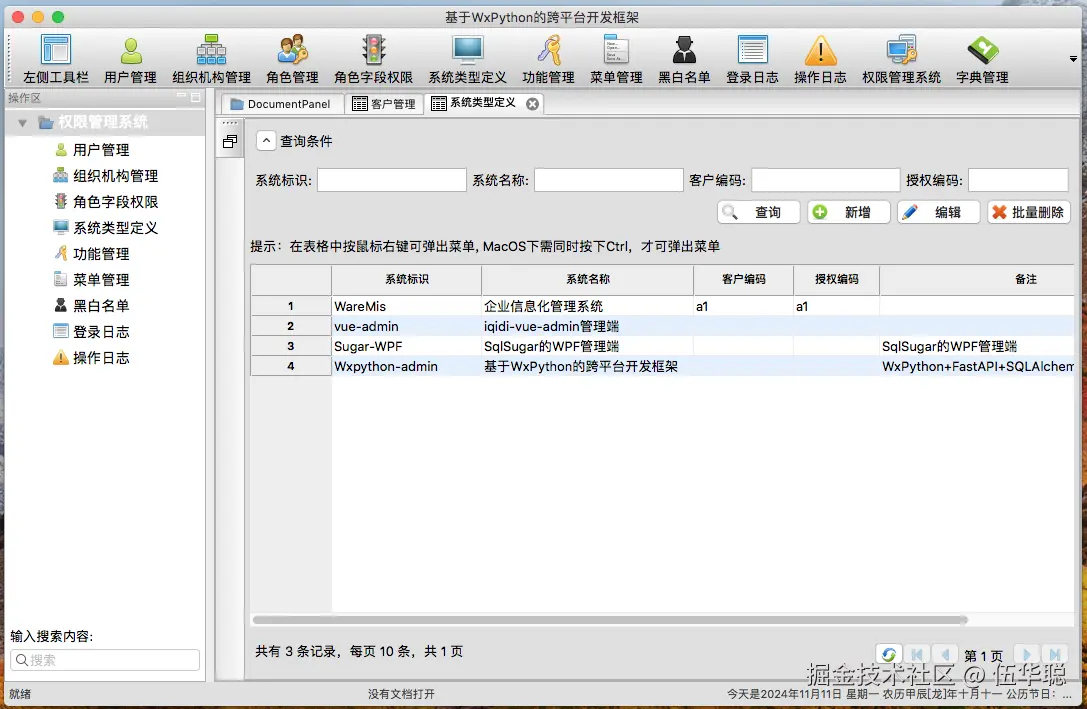The height and width of the screenshot is (709, 1087).
Task: Click the refresh icon in pagination bar
Action: [889, 654]
